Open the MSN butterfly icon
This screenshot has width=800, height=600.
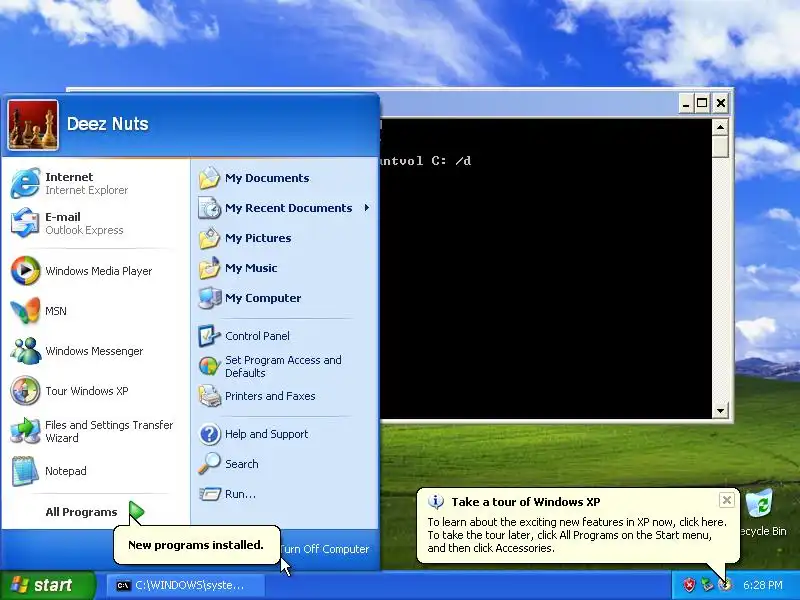[x=25, y=311]
